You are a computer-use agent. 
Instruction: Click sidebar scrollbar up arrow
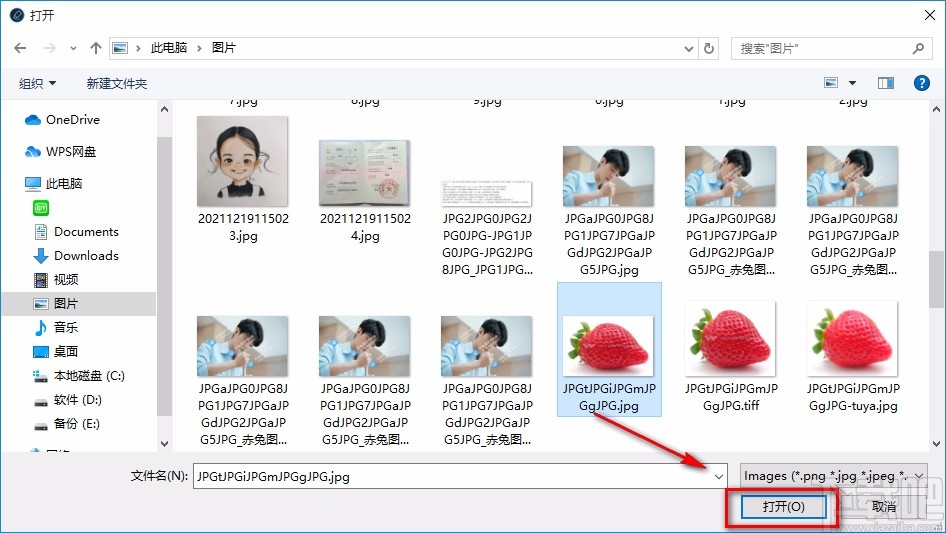164,109
